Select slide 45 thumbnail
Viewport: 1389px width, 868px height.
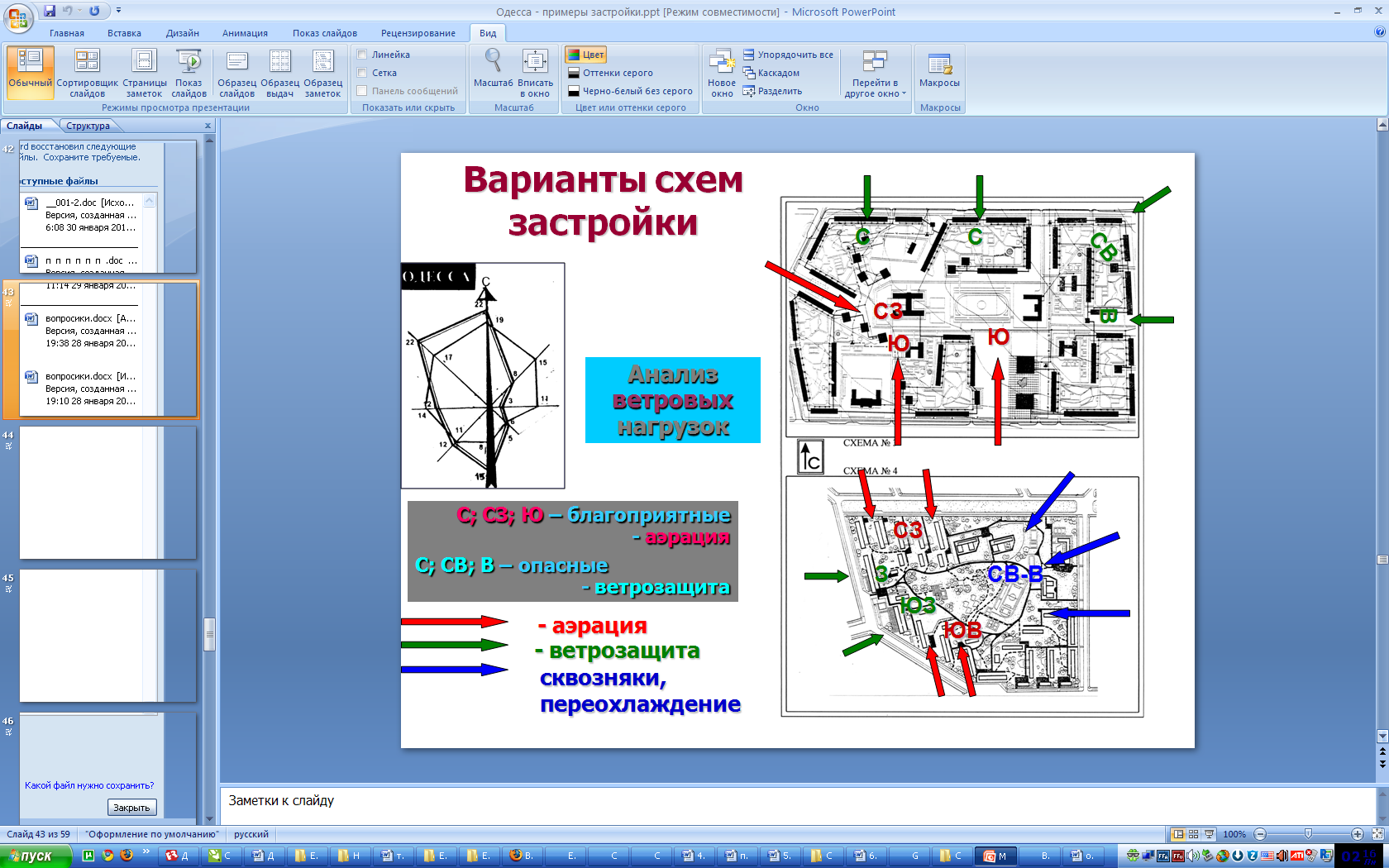[108, 636]
